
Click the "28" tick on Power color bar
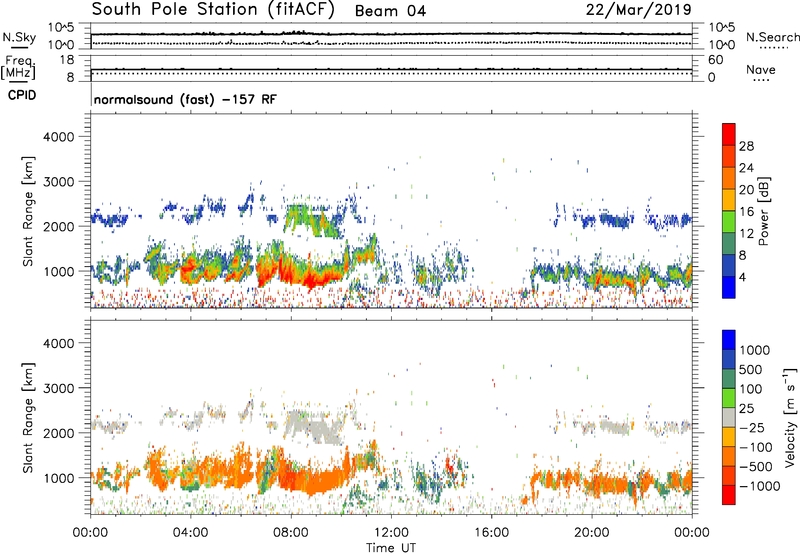(746, 146)
